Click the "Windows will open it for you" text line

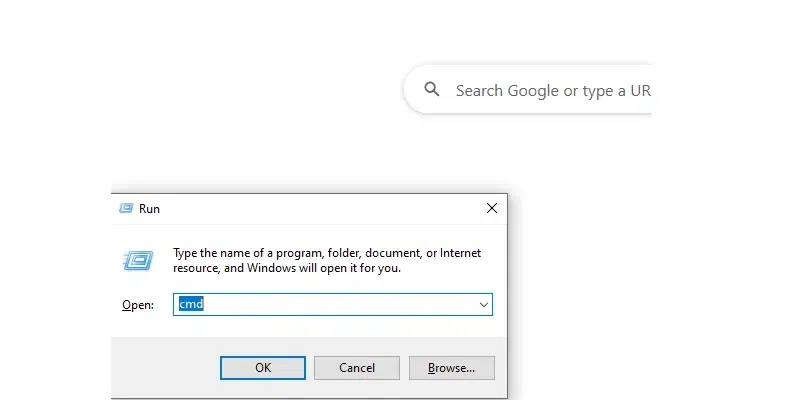point(287,268)
